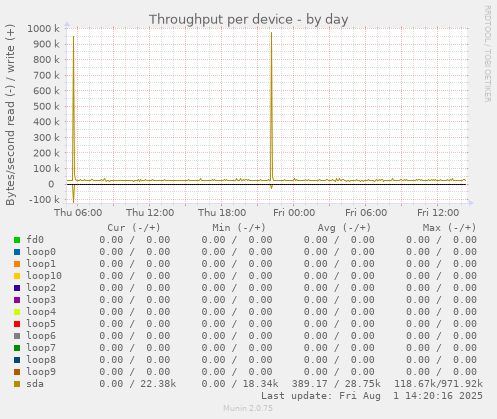The image size is (497, 419).
Task: Click the sda olive legend swatch
Action: [17, 384]
